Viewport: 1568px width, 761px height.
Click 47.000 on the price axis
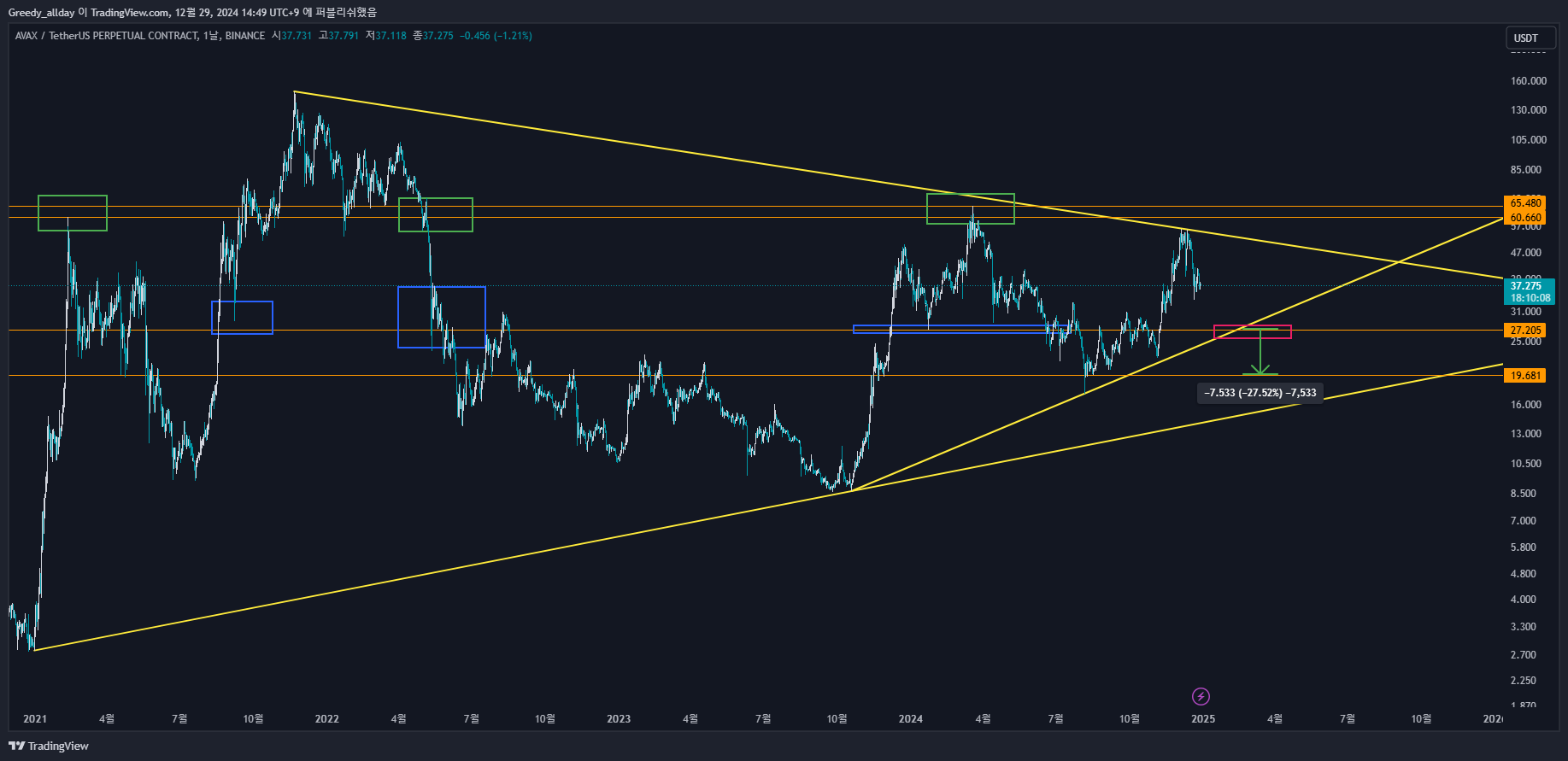point(1526,253)
